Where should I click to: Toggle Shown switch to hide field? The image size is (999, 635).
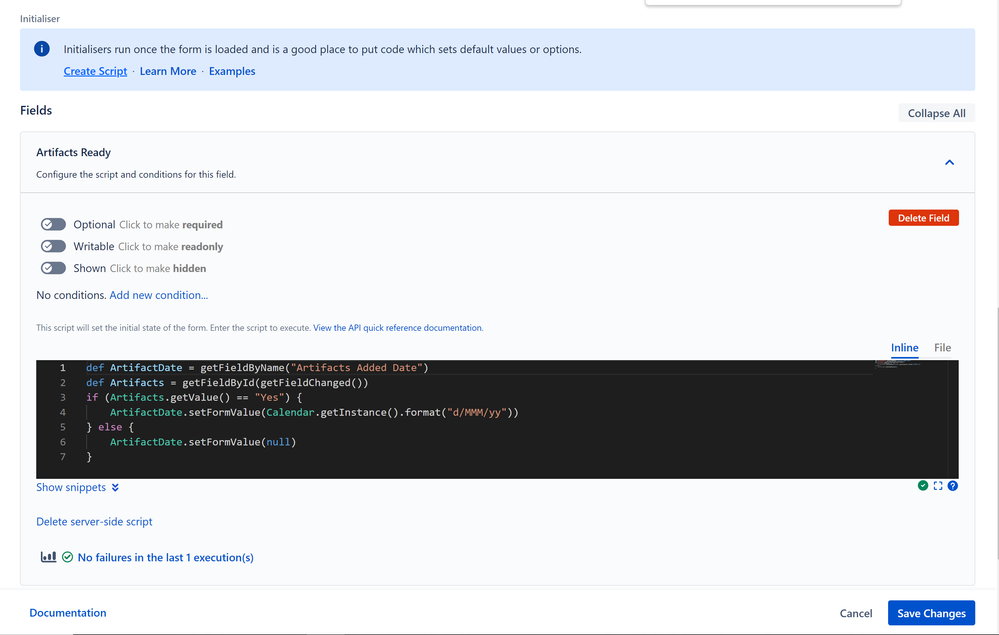(54, 268)
